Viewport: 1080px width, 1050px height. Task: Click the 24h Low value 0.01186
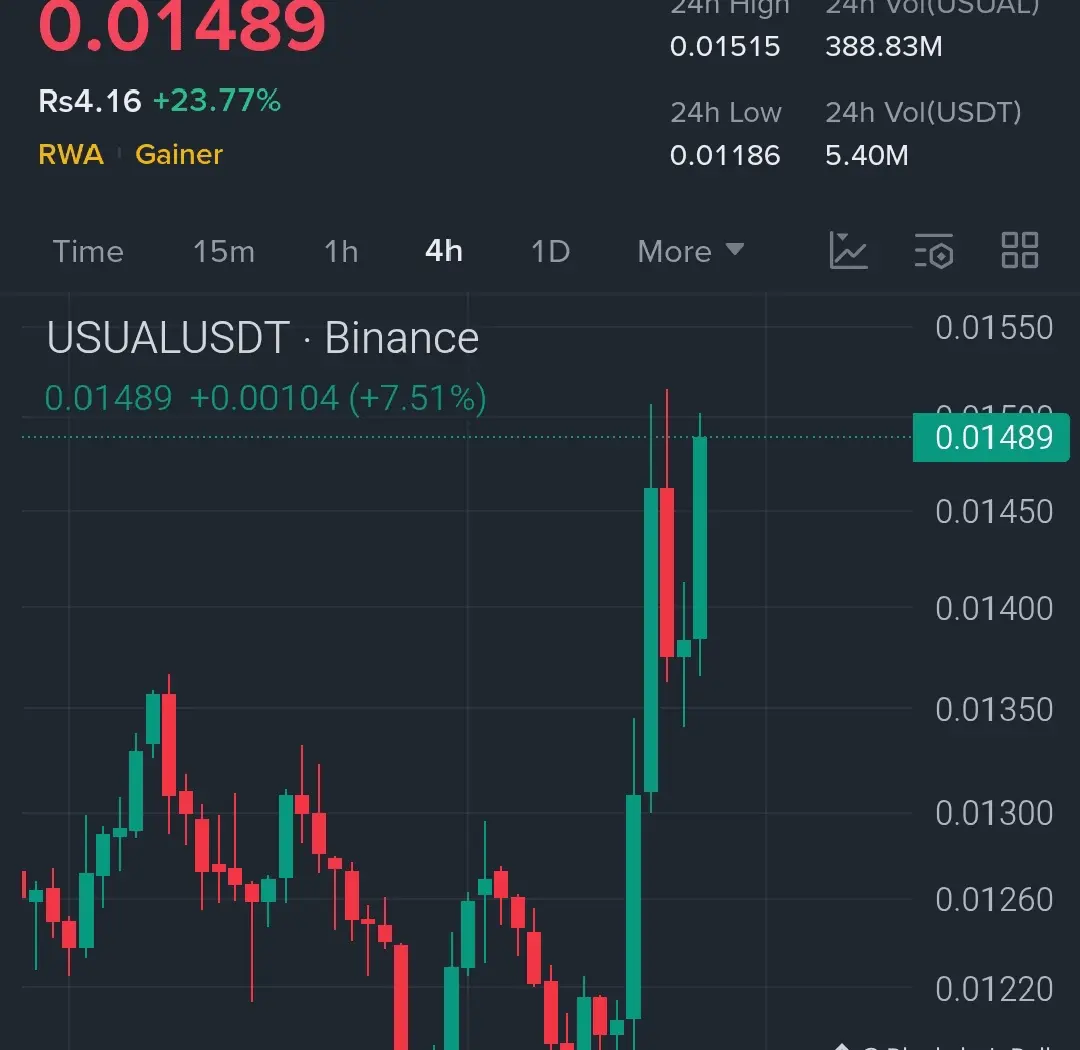(725, 156)
